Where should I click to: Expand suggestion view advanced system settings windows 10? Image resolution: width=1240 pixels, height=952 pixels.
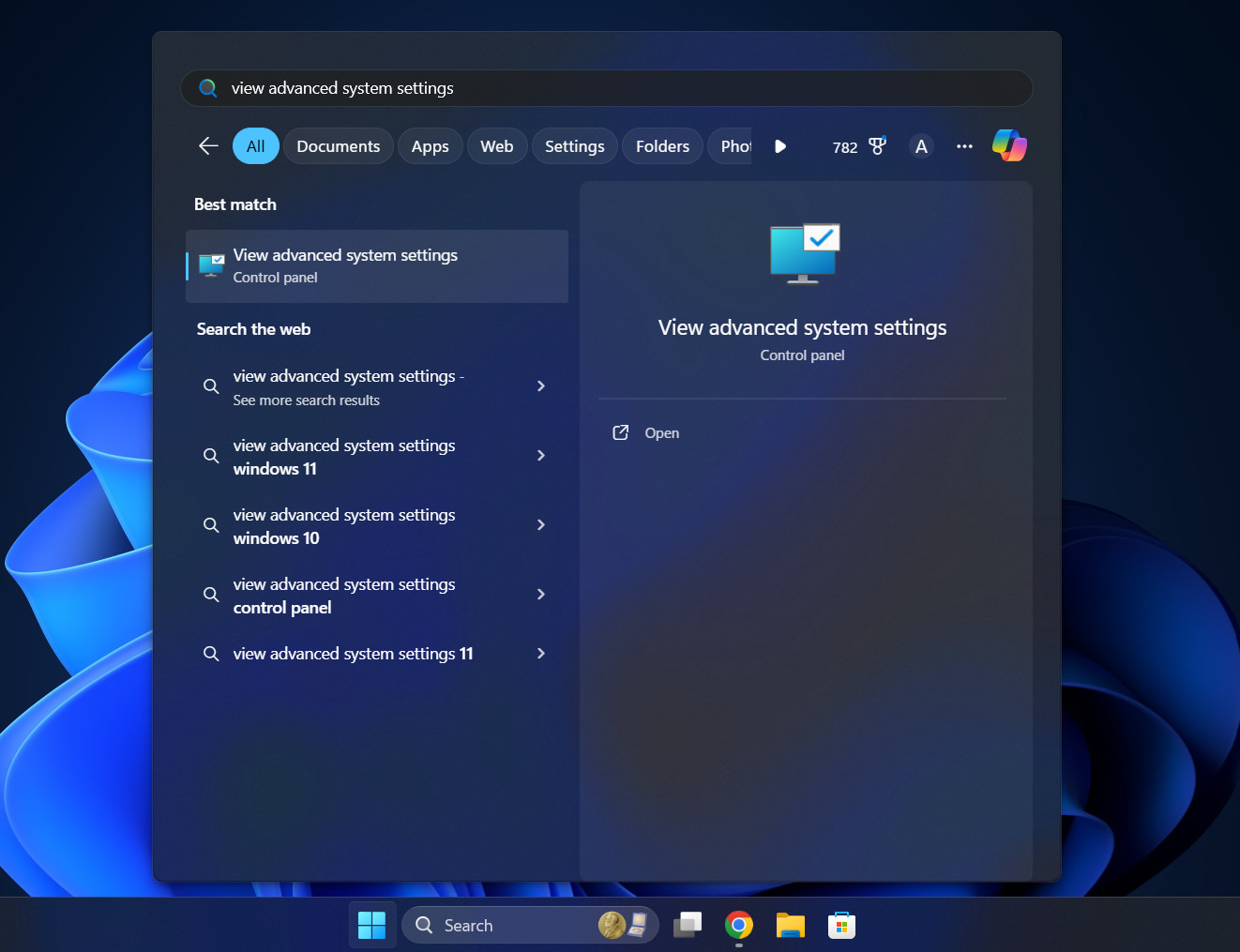[x=541, y=525]
